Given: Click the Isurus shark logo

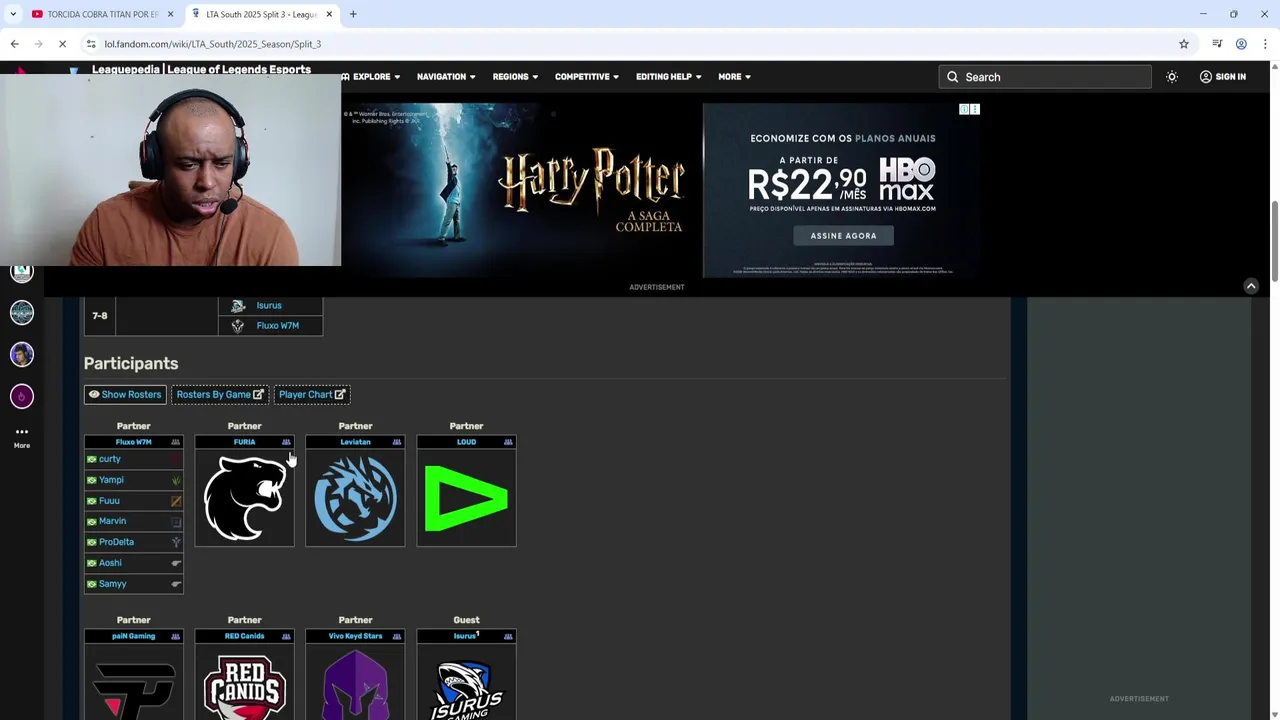Looking at the screenshot, I should pyautogui.click(x=466, y=688).
